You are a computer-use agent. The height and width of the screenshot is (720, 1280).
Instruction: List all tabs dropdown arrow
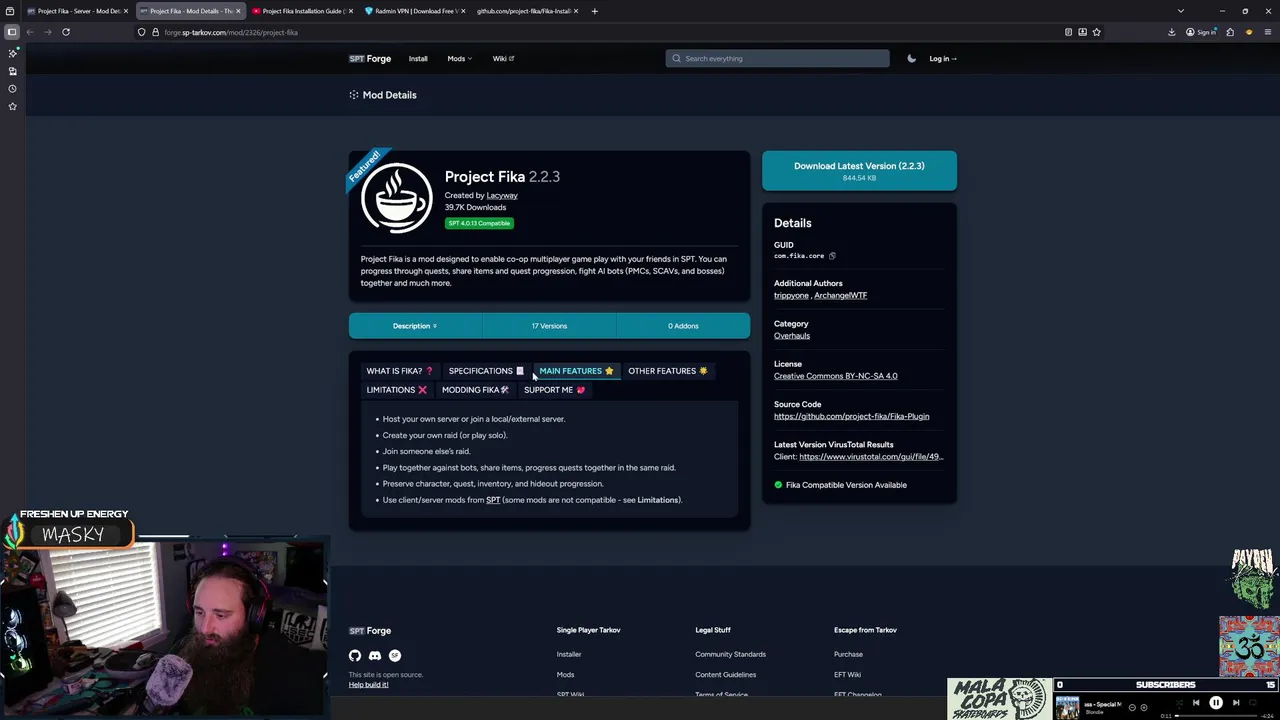[x=1180, y=11]
